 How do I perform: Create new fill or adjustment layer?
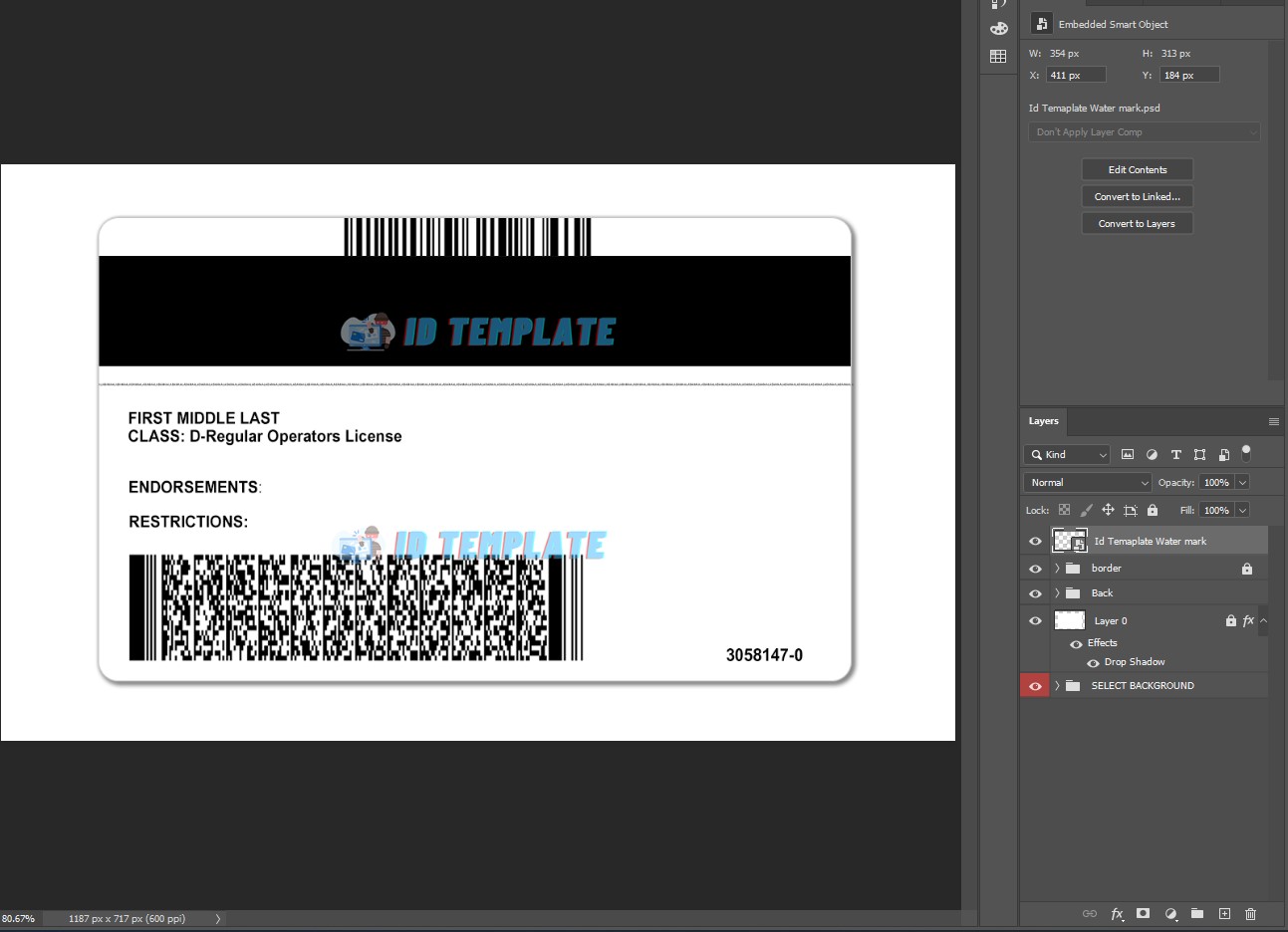[x=1170, y=914]
